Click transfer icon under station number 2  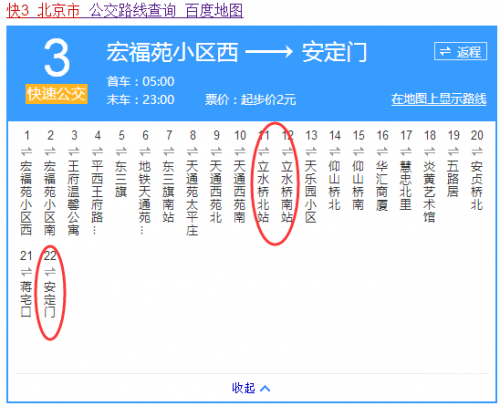tap(50, 152)
